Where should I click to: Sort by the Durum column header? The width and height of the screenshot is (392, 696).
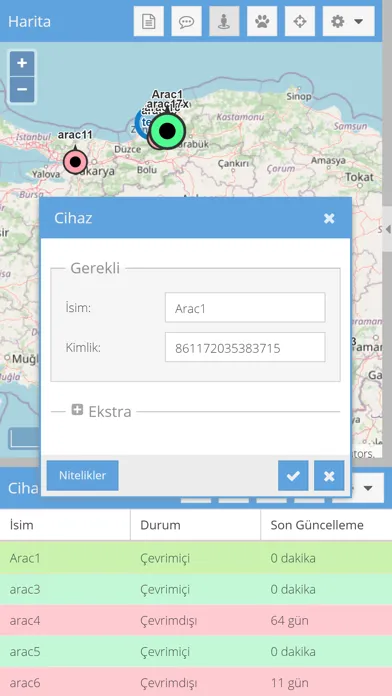tap(196, 525)
